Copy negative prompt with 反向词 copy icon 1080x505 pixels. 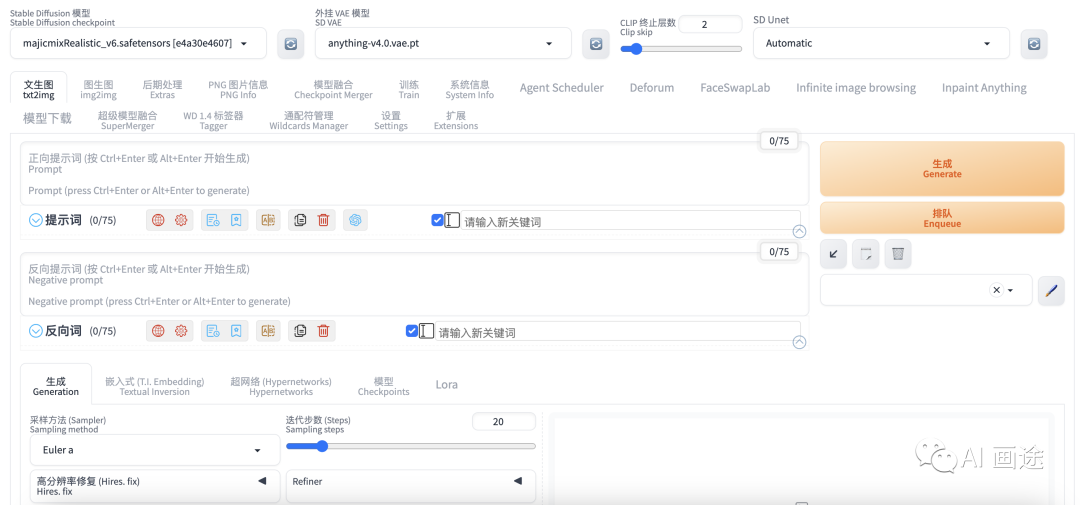(x=300, y=331)
